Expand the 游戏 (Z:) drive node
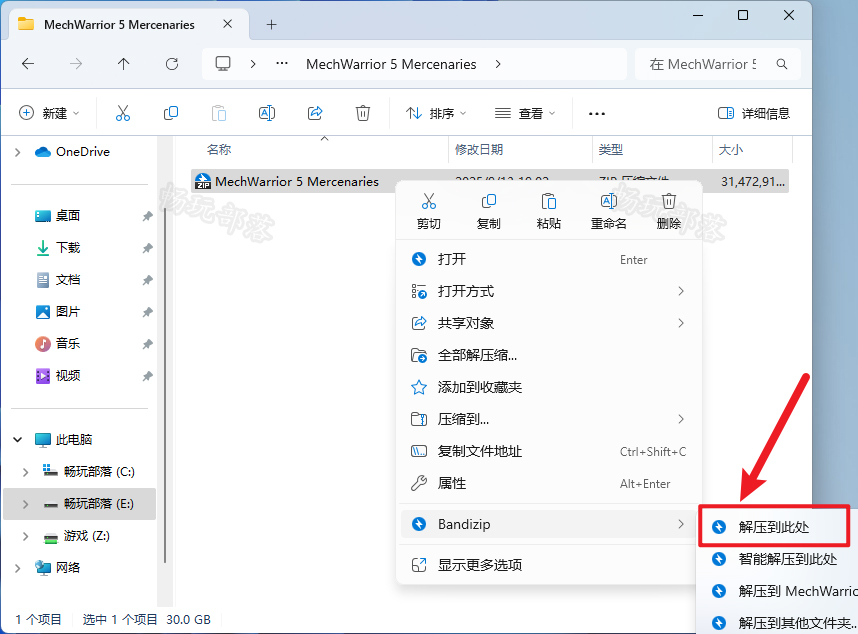This screenshot has height=634, width=858. coord(25,536)
